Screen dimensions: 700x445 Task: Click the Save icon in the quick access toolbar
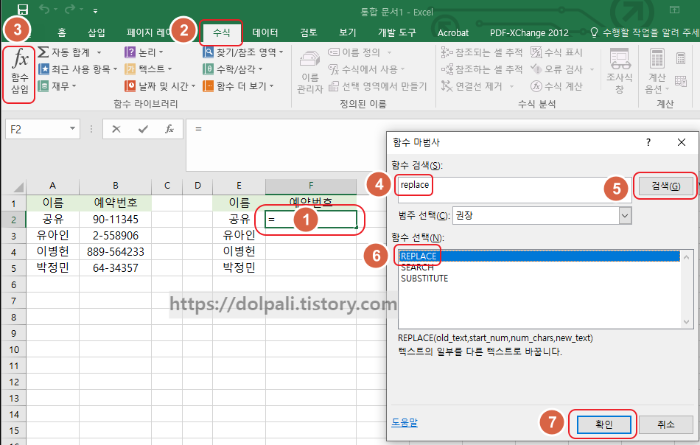click(22, 9)
